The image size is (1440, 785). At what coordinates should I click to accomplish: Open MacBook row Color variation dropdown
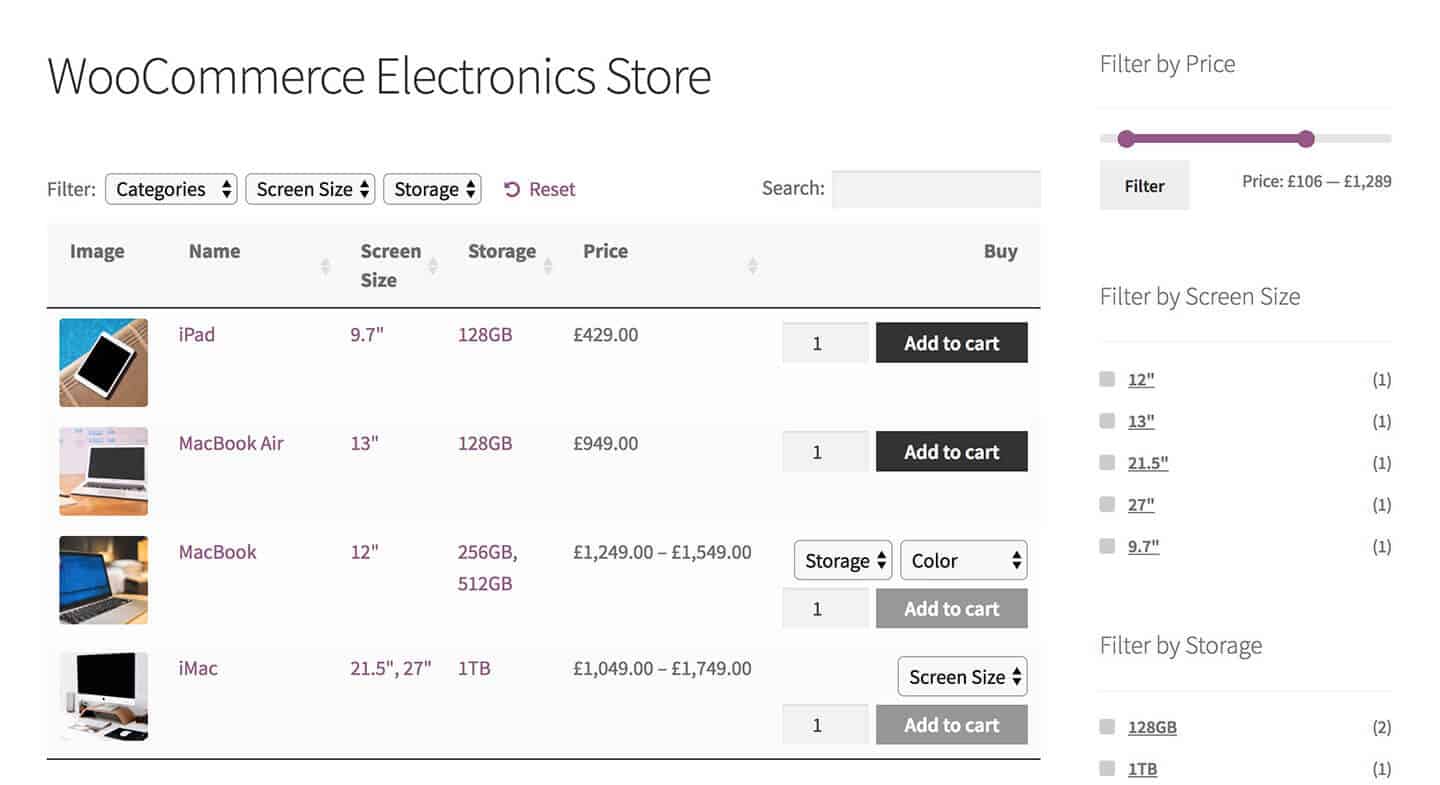click(964, 560)
